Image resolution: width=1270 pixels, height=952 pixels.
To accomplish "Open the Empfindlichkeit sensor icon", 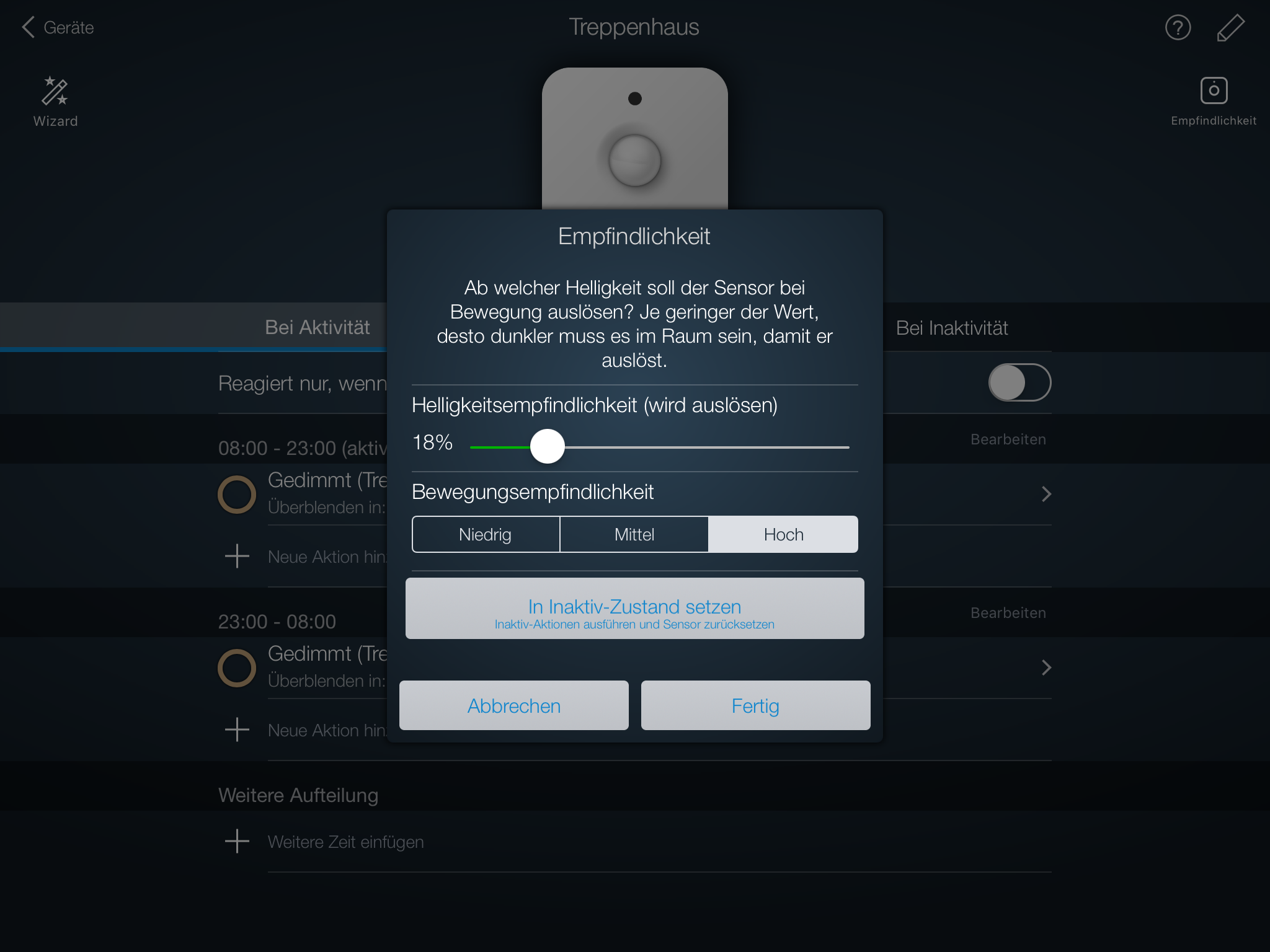I will (x=1214, y=90).
